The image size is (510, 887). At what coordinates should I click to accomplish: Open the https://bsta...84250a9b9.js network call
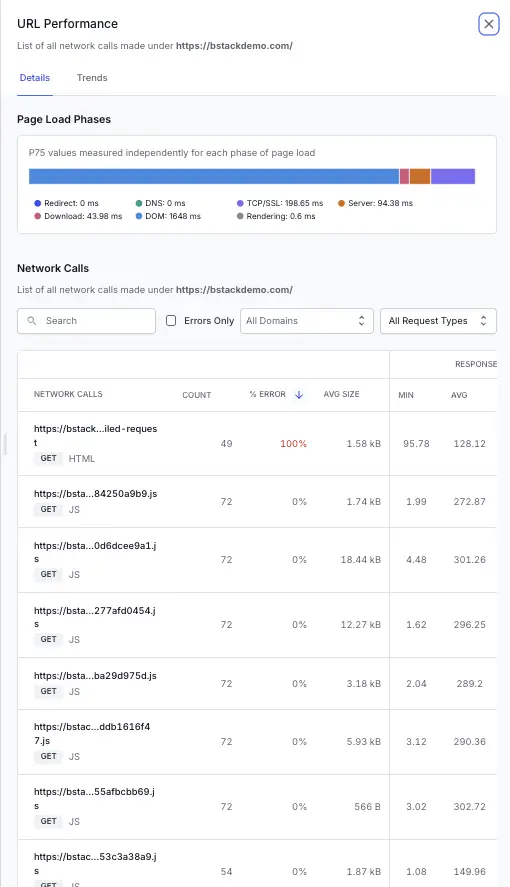click(96, 493)
